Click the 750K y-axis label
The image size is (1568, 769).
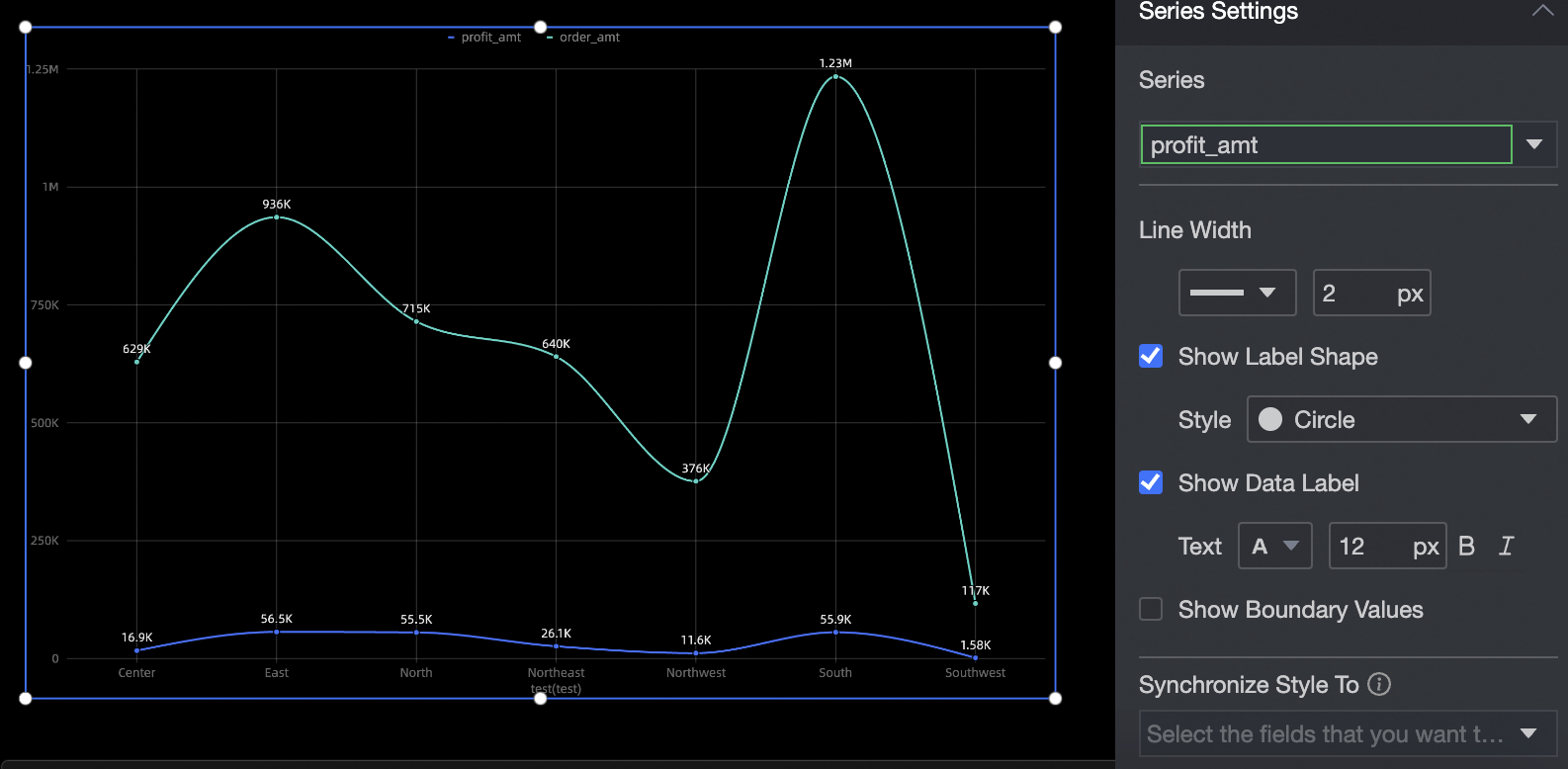(44, 305)
